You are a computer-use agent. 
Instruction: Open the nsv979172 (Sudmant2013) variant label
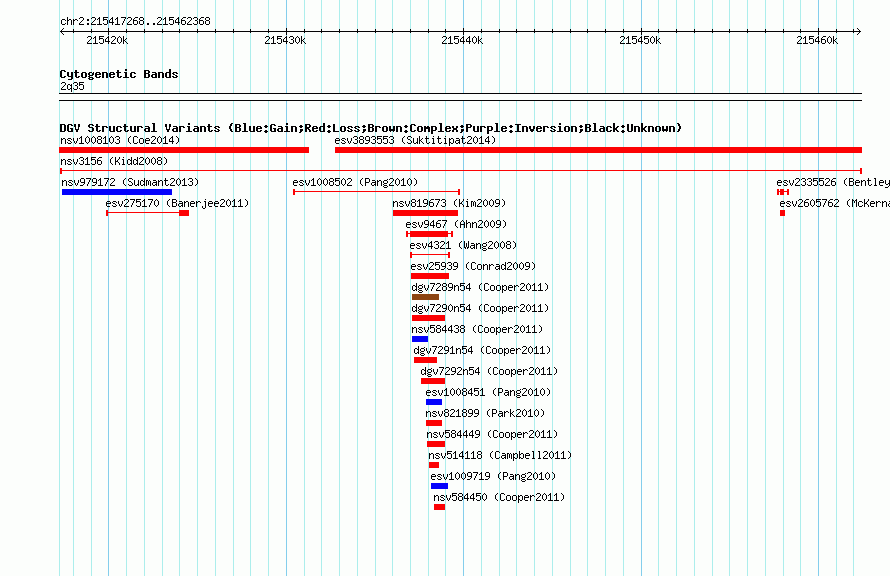130,182
